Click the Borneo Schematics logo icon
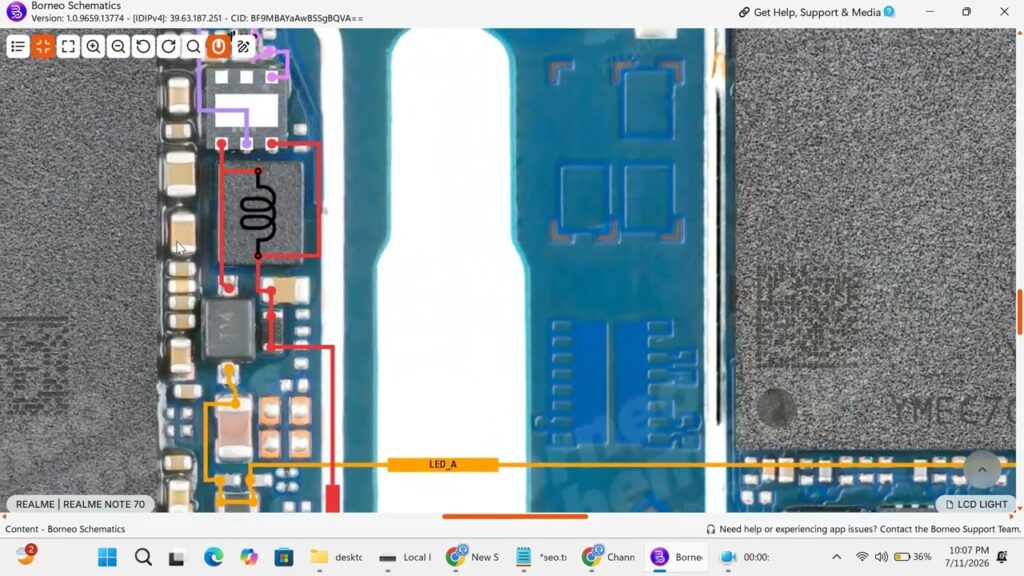The width and height of the screenshot is (1024, 576). [x=16, y=12]
